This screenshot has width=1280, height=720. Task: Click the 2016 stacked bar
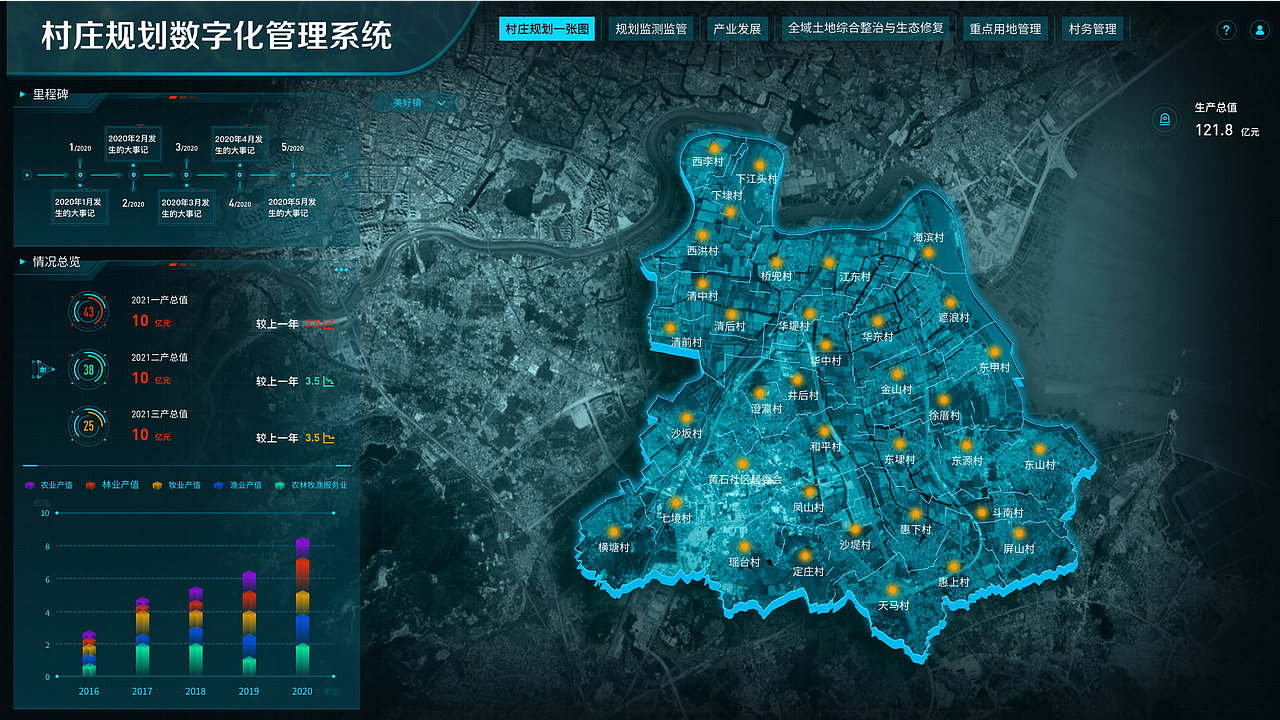89,654
